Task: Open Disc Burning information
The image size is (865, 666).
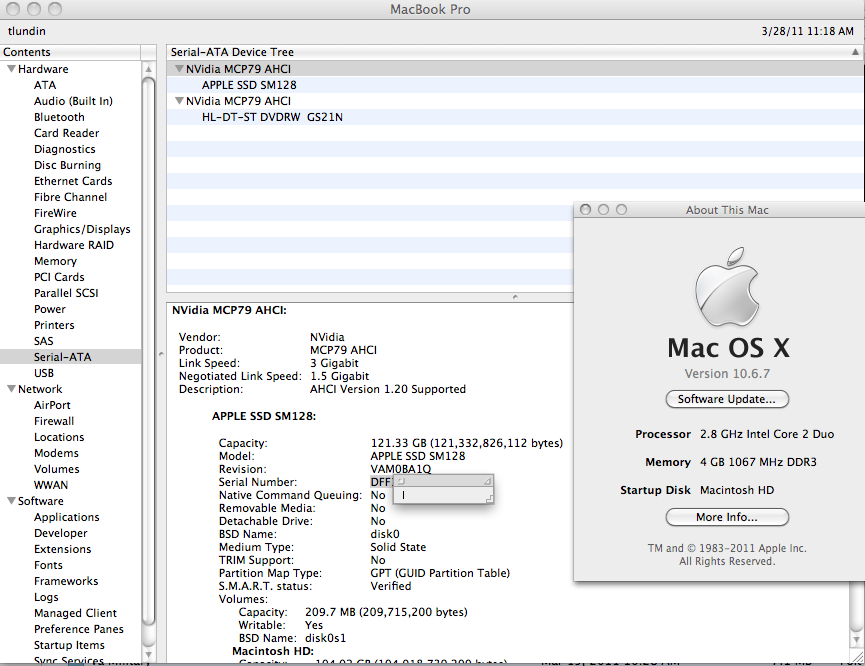Action: (x=67, y=165)
